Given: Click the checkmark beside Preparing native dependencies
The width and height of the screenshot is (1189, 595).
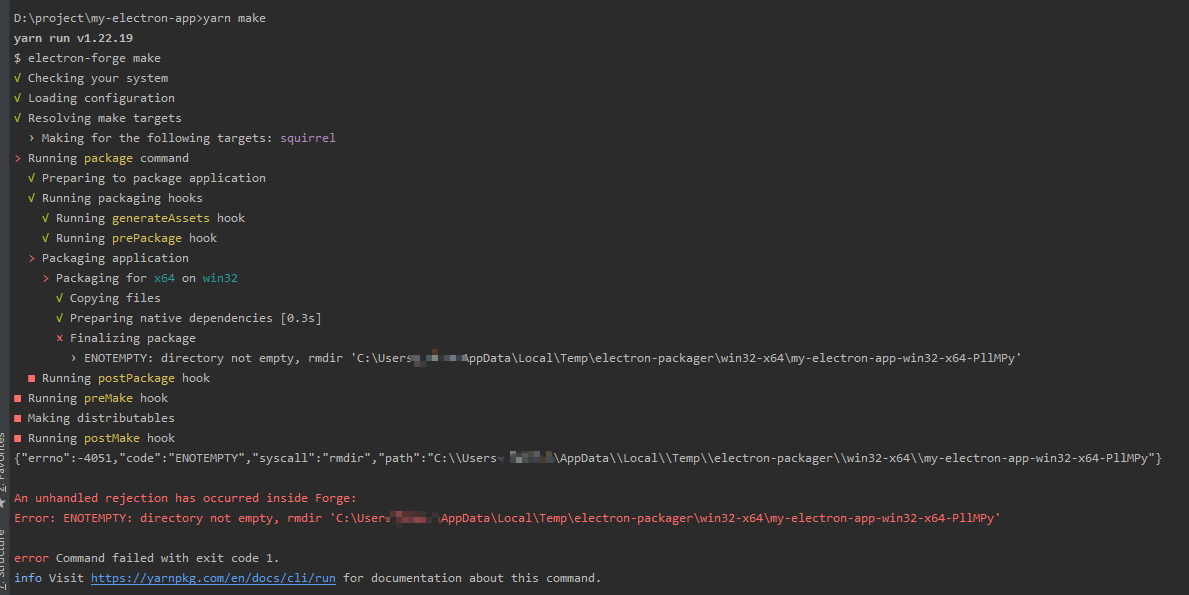Looking at the screenshot, I should click(59, 317).
